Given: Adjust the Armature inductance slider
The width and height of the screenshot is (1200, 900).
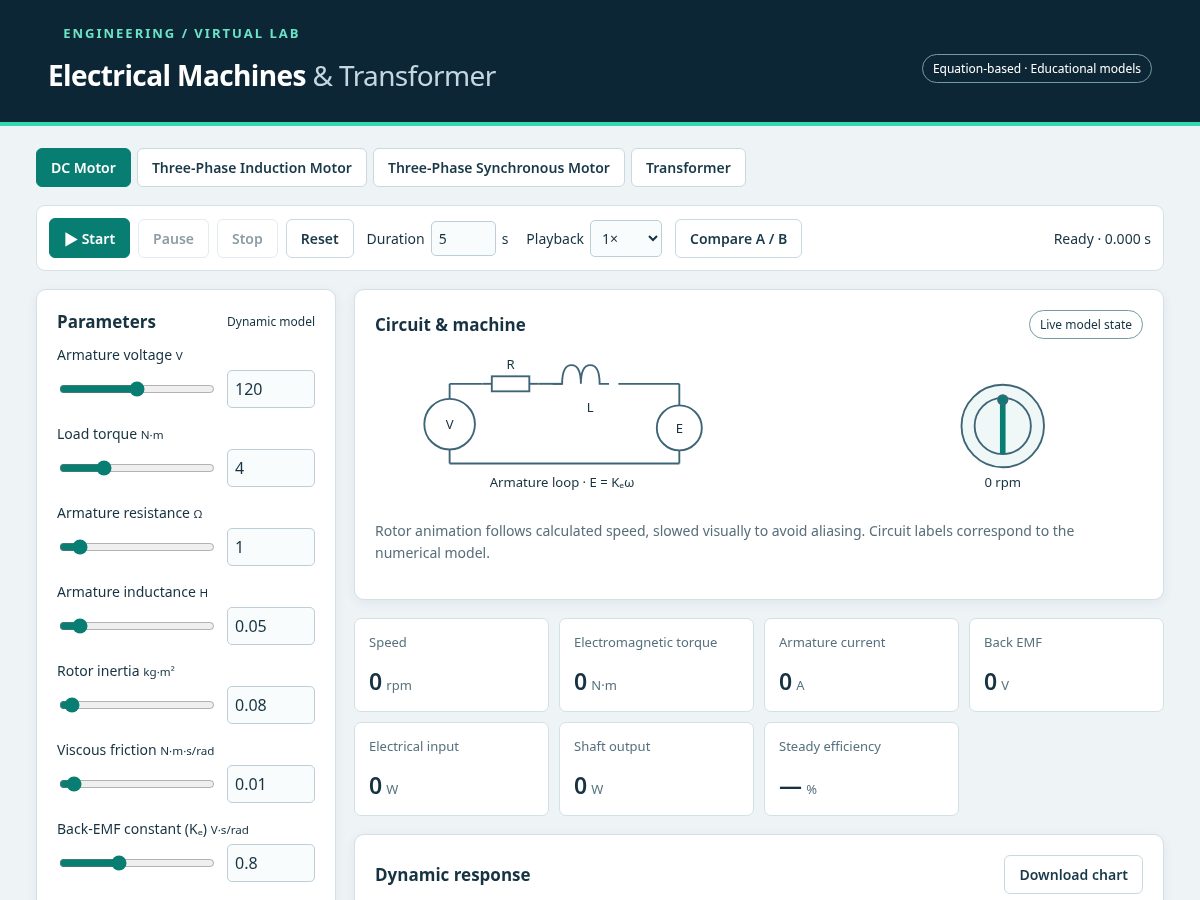Looking at the screenshot, I should pyautogui.click(x=137, y=626).
